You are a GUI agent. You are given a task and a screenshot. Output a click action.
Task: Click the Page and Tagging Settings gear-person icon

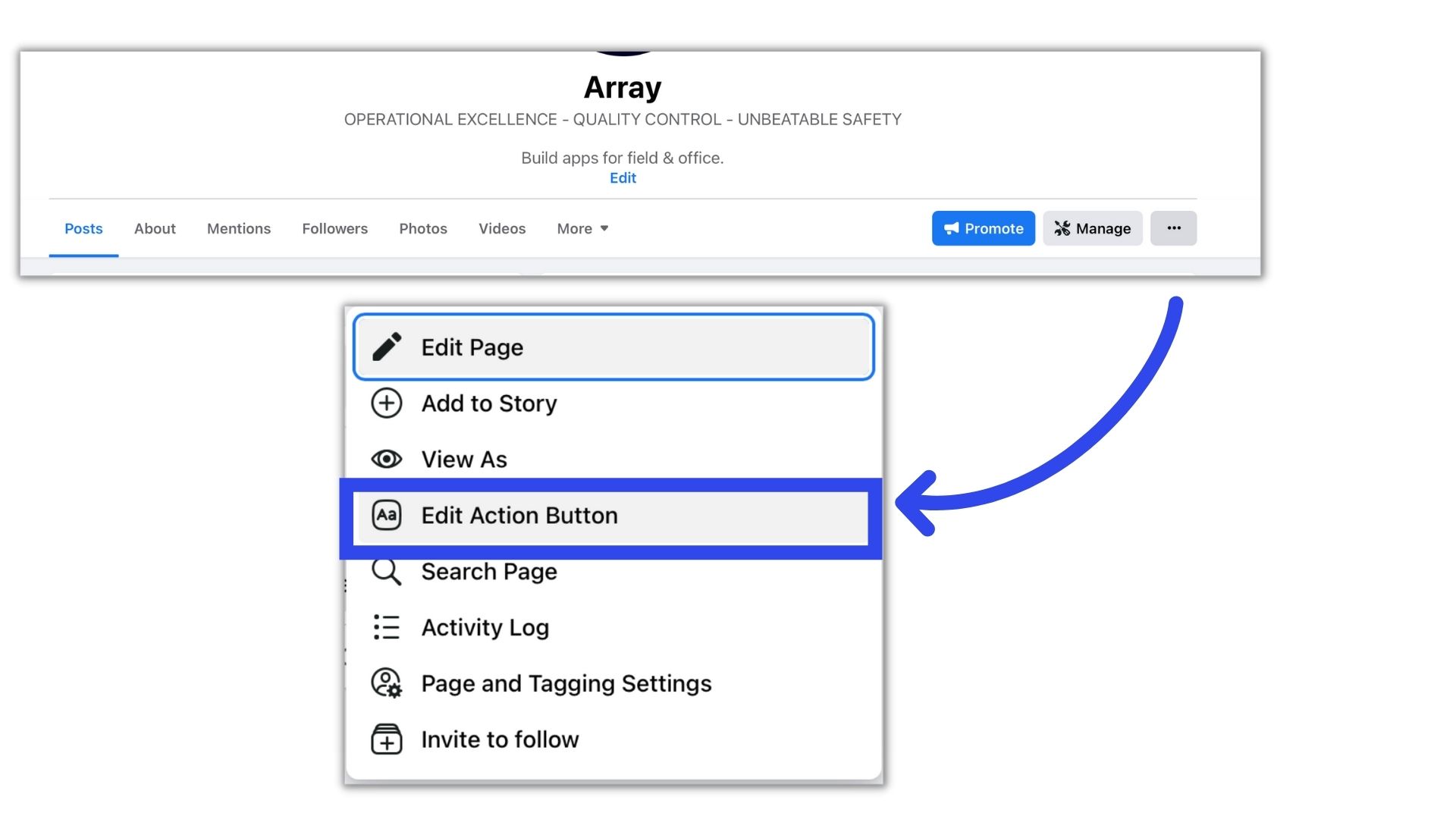[x=387, y=683]
